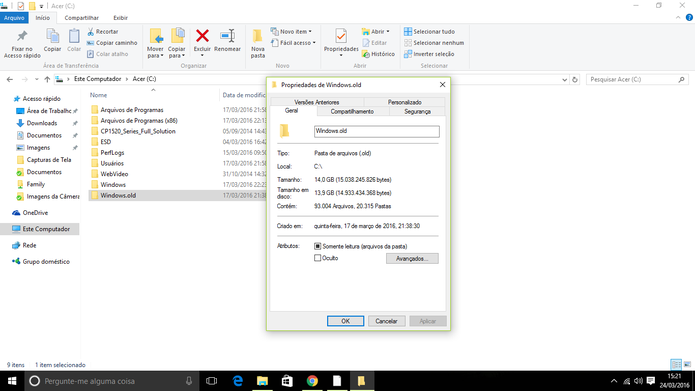Image resolution: width=695 pixels, height=391 pixels.
Task: Click the Copiar ribbon icon
Action: point(52,36)
